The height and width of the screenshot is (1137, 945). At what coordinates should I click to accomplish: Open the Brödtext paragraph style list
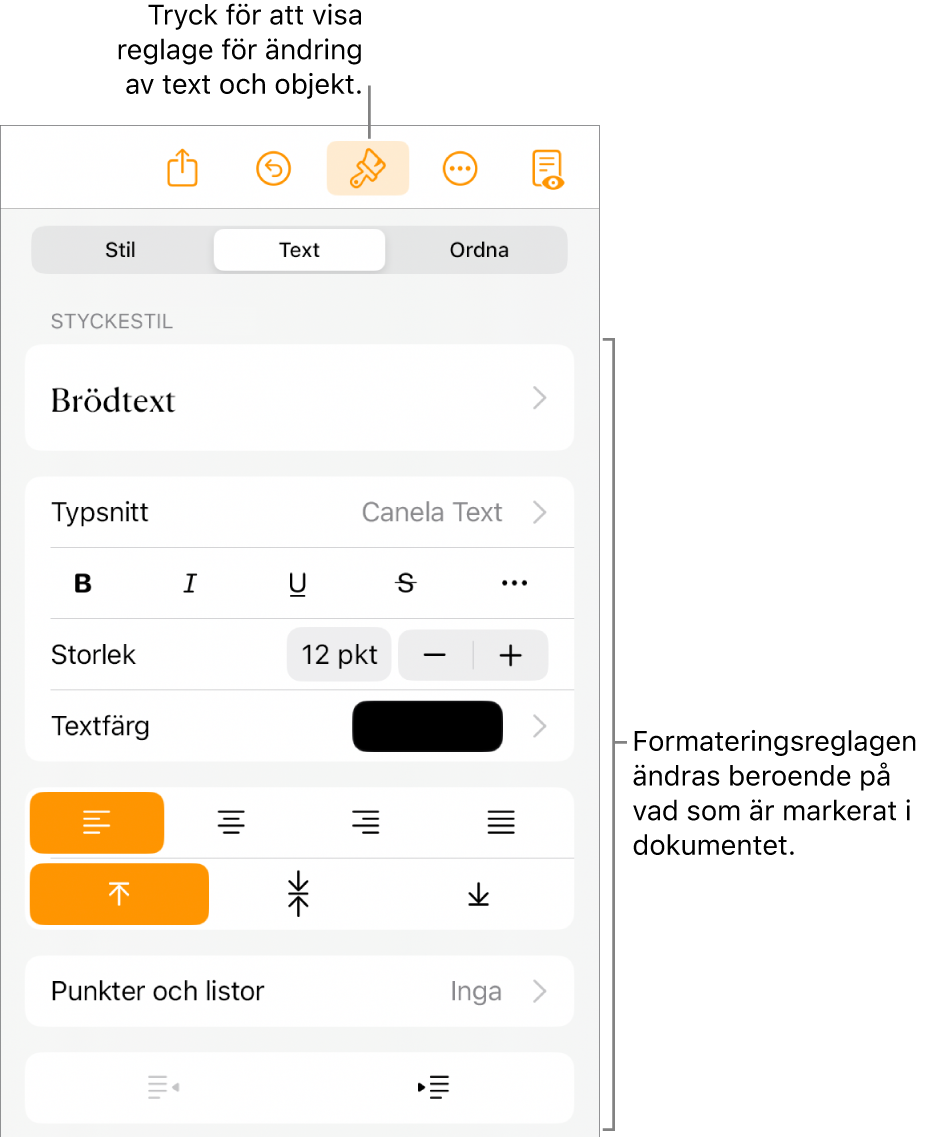tap(300, 398)
